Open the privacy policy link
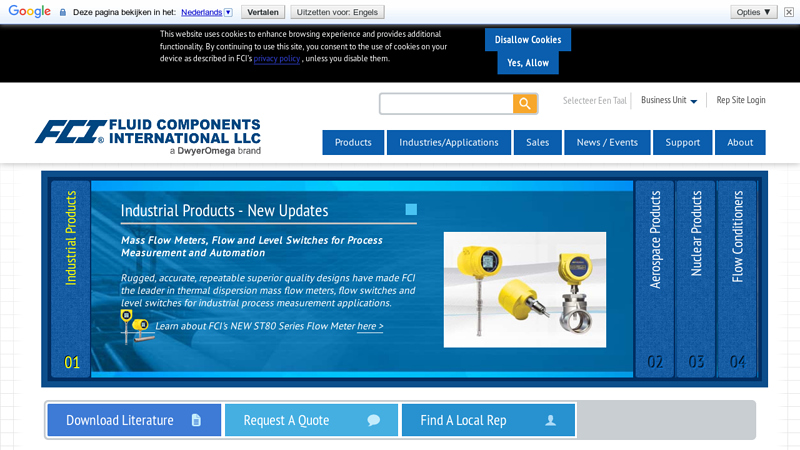 pyautogui.click(x=277, y=59)
